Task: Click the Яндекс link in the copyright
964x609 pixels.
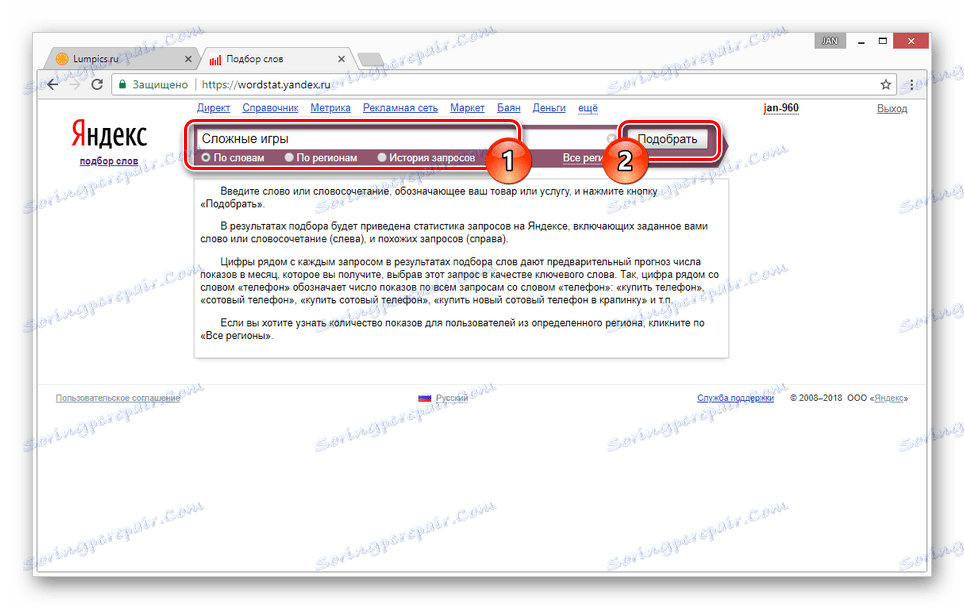Action: pos(889,398)
